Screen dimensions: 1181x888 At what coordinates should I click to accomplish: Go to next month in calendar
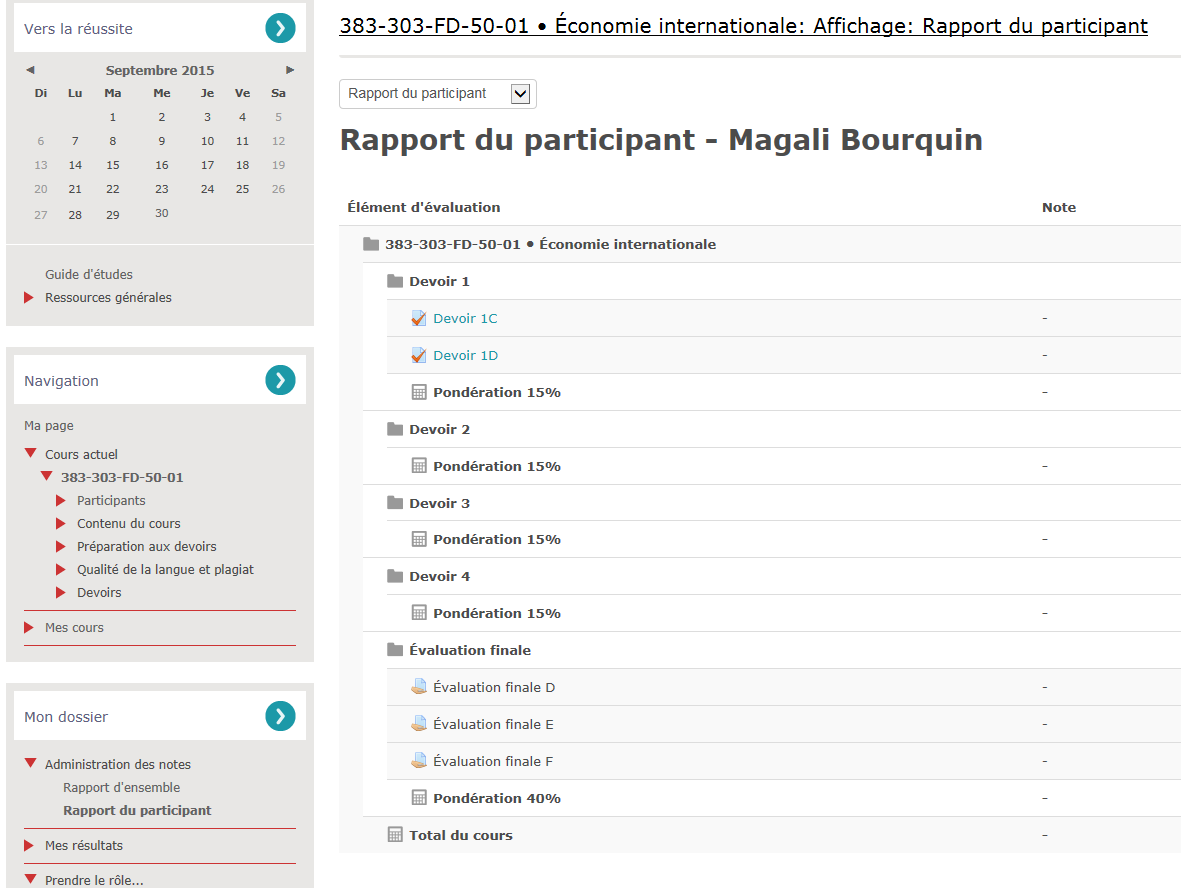pyautogui.click(x=290, y=70)
